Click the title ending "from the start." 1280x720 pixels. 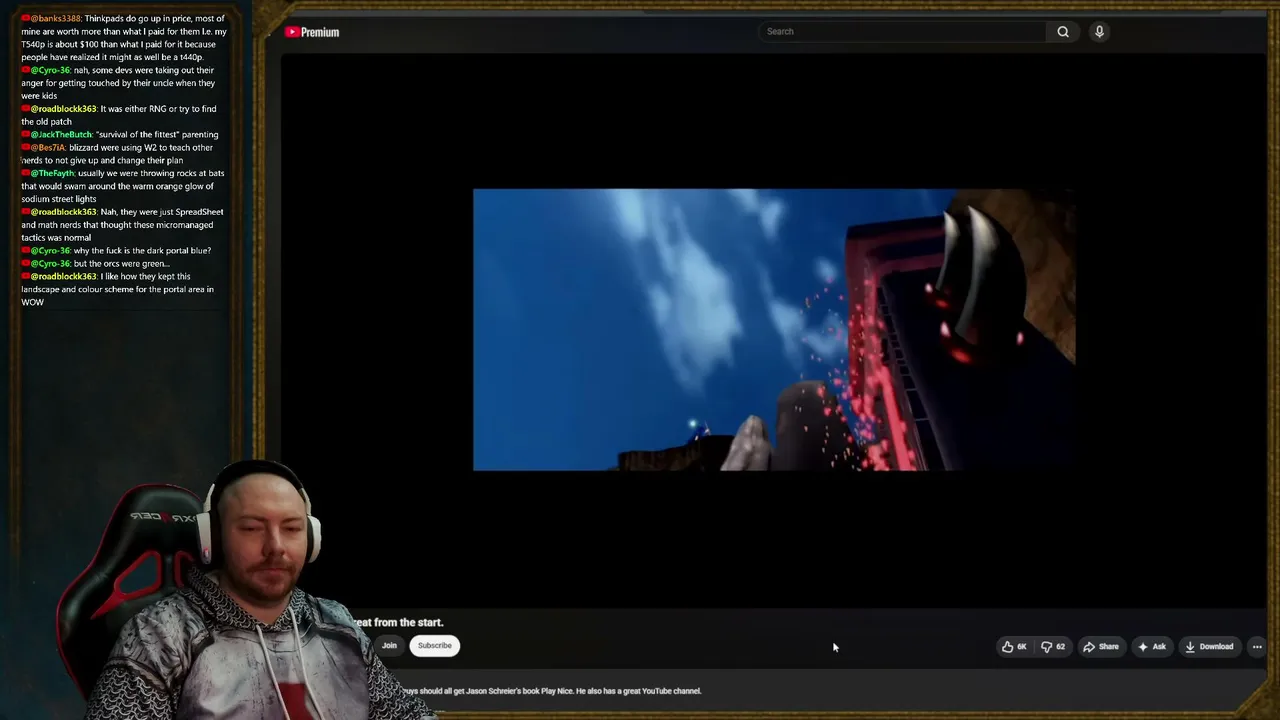pos(398,622)
